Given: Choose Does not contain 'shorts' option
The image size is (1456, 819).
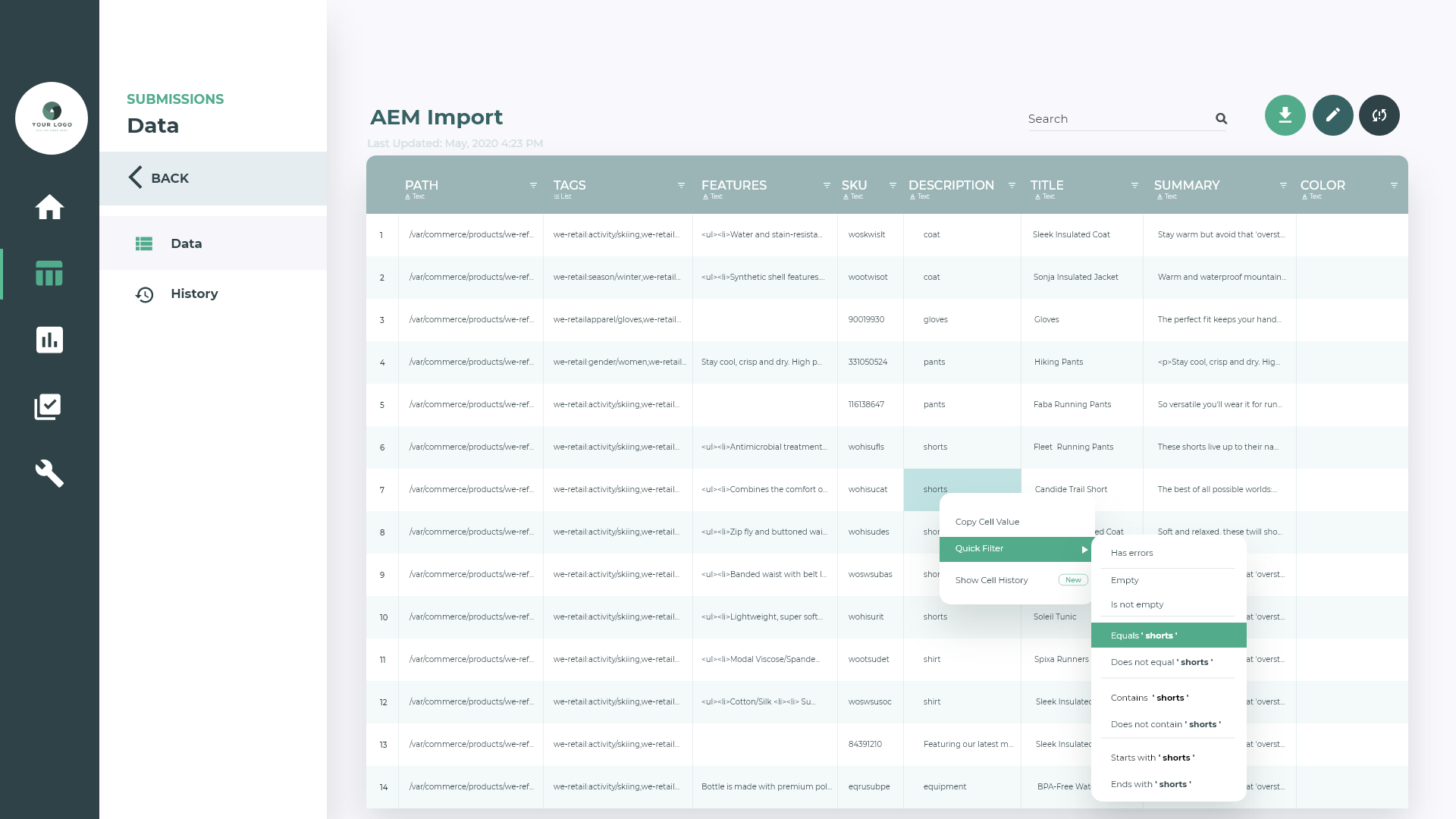Looking at the screenshot, I should pos(1166,724).
